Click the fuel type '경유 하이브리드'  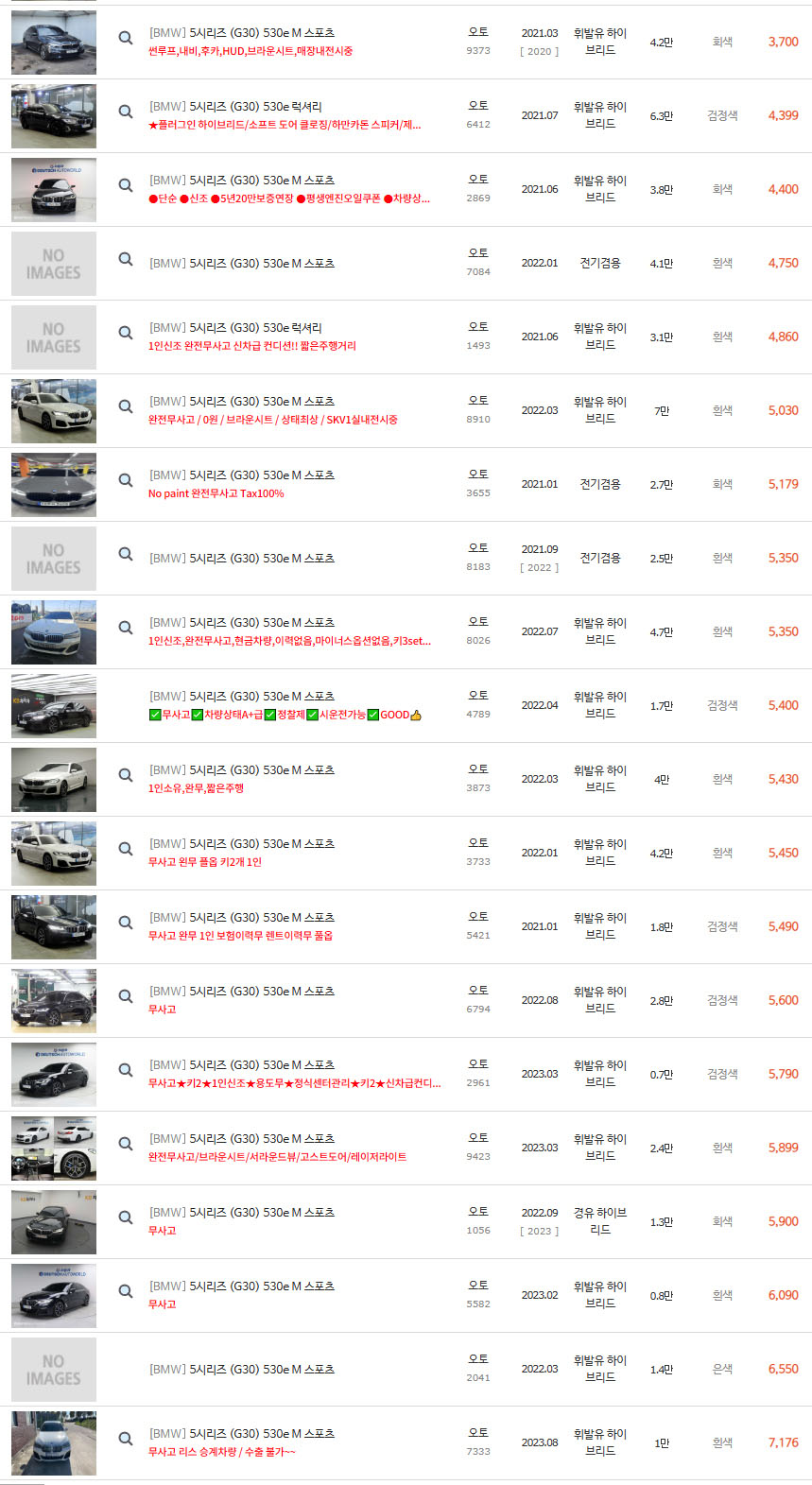point(600,1221)
